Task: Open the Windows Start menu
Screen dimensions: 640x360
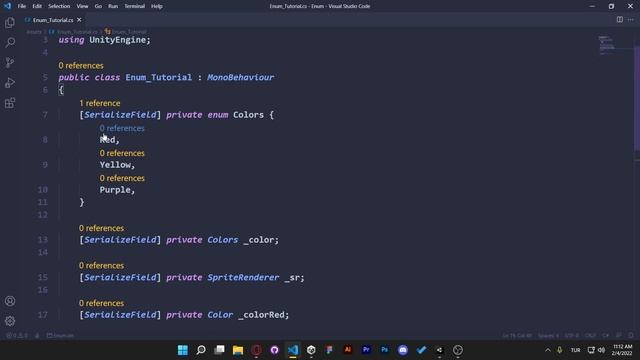Action: pyautogui.click(x=183, y=350)
